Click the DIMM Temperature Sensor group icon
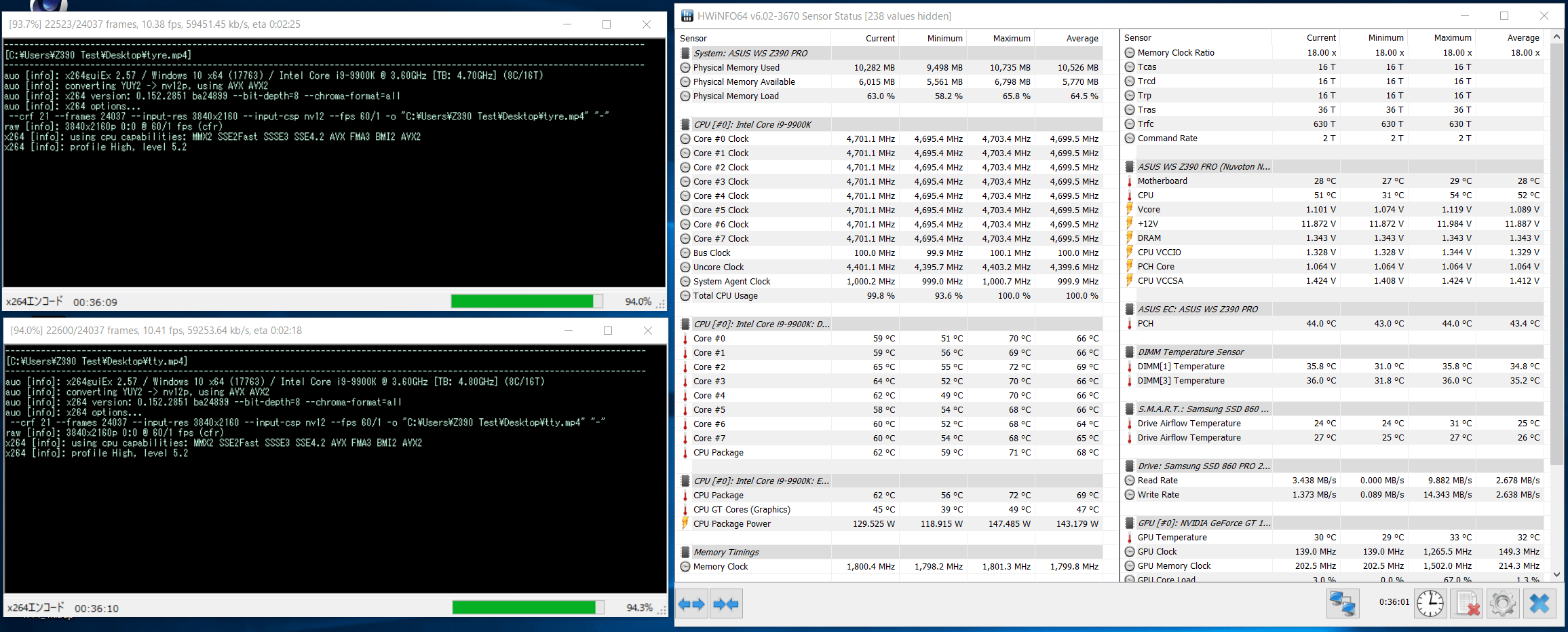This screenshot has width=1568, height=632. pos(1130,352)
